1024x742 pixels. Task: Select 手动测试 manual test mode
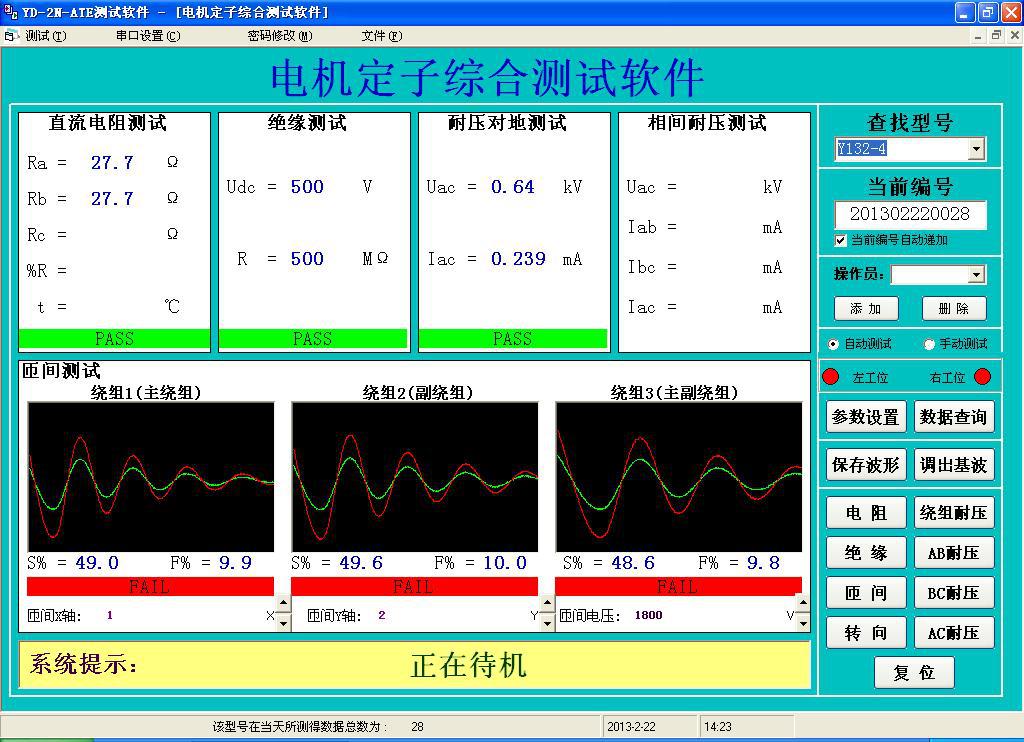[x=929, y=344]
